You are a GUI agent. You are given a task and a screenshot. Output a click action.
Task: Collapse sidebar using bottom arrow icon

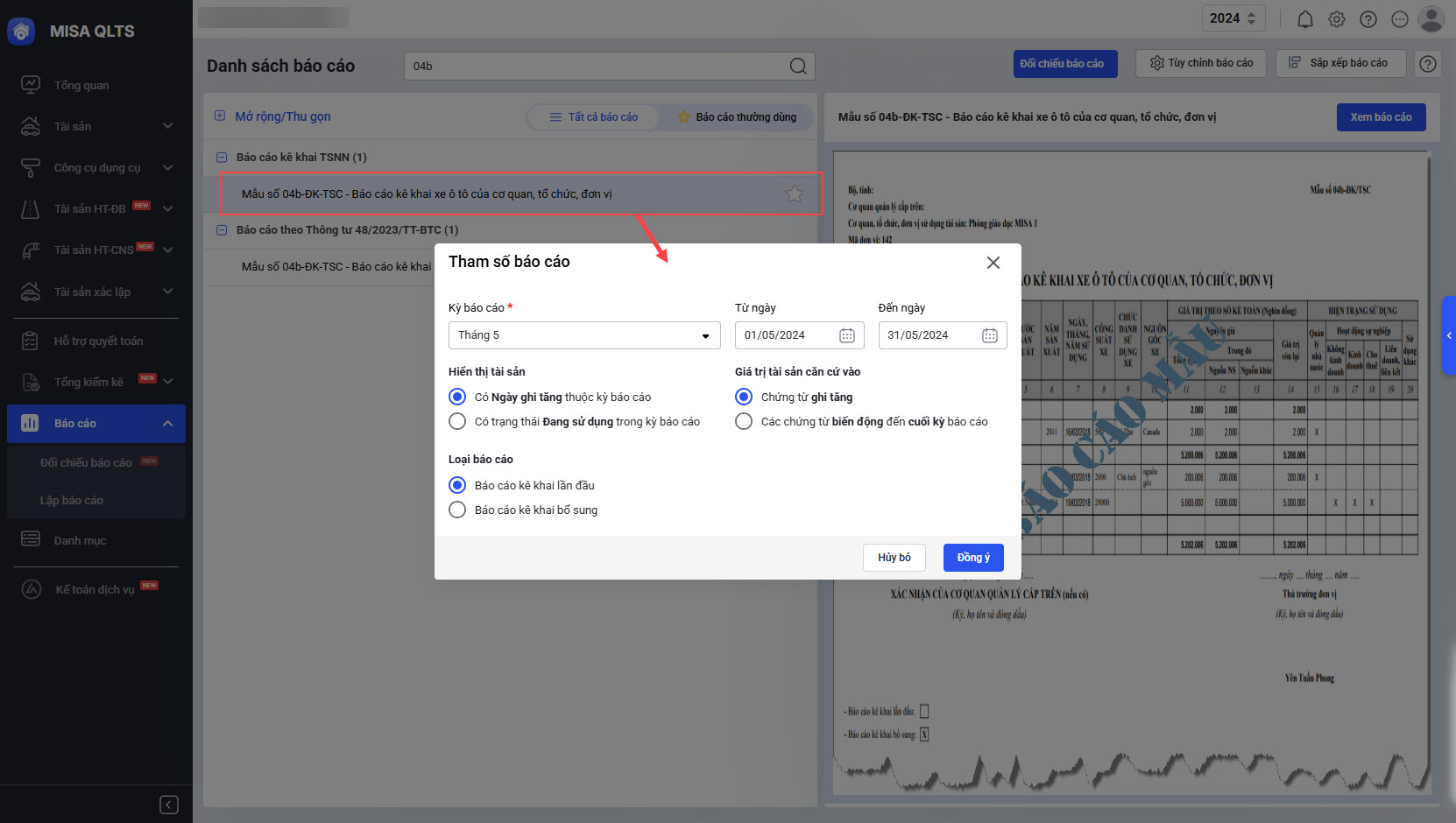(x=169, y=805)
